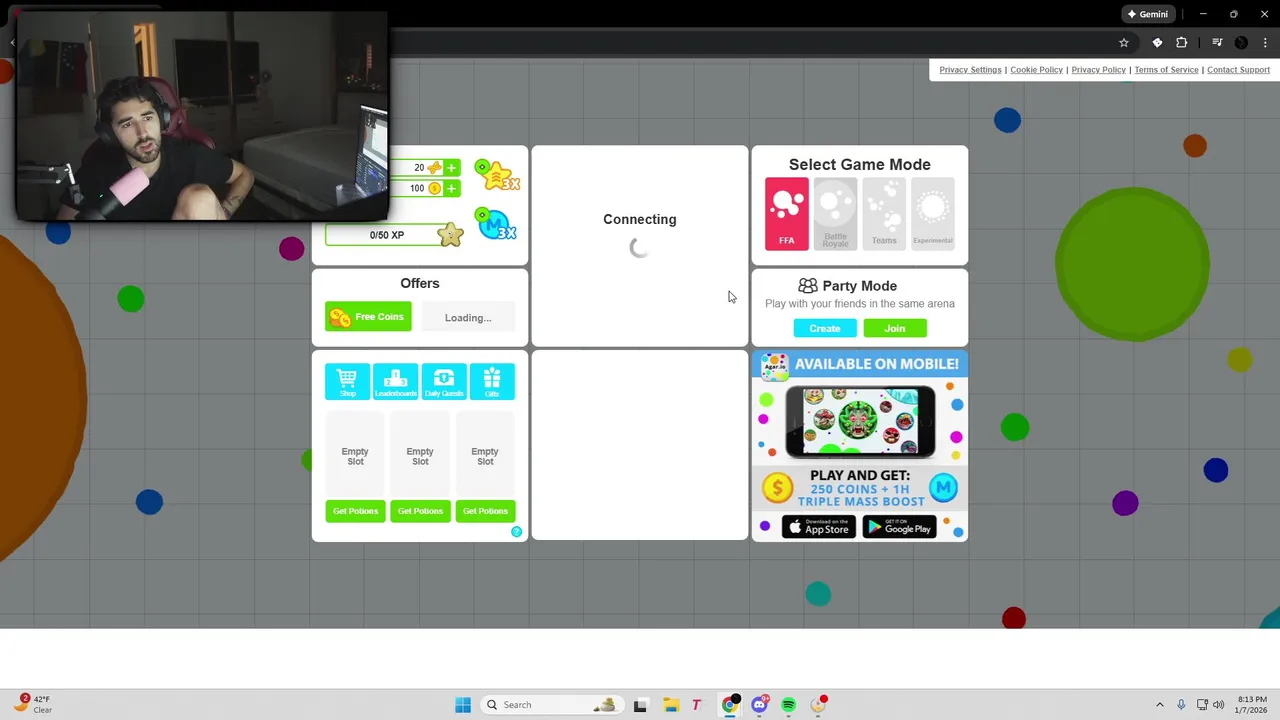Click the phone image in mobile ad
This screenshot has width=1280, height=720.
860,421
